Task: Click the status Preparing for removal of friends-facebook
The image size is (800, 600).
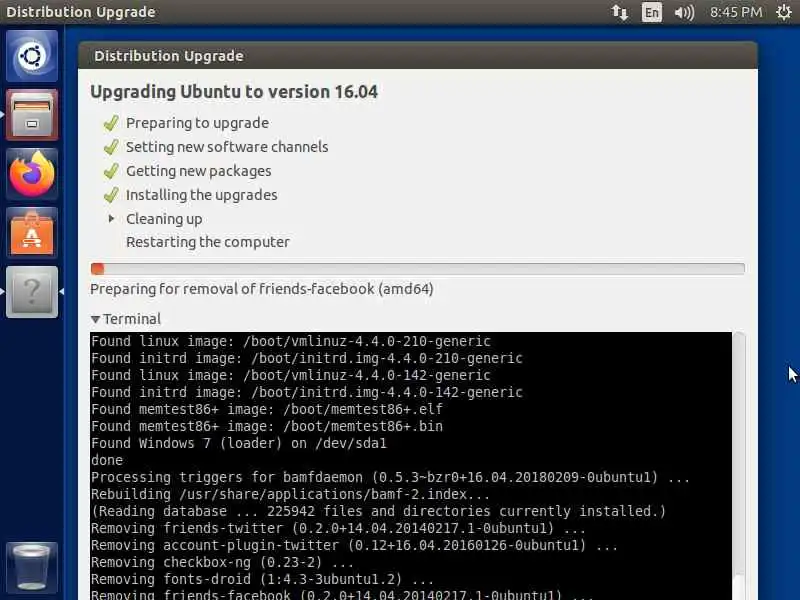Action: coord(262,289)
